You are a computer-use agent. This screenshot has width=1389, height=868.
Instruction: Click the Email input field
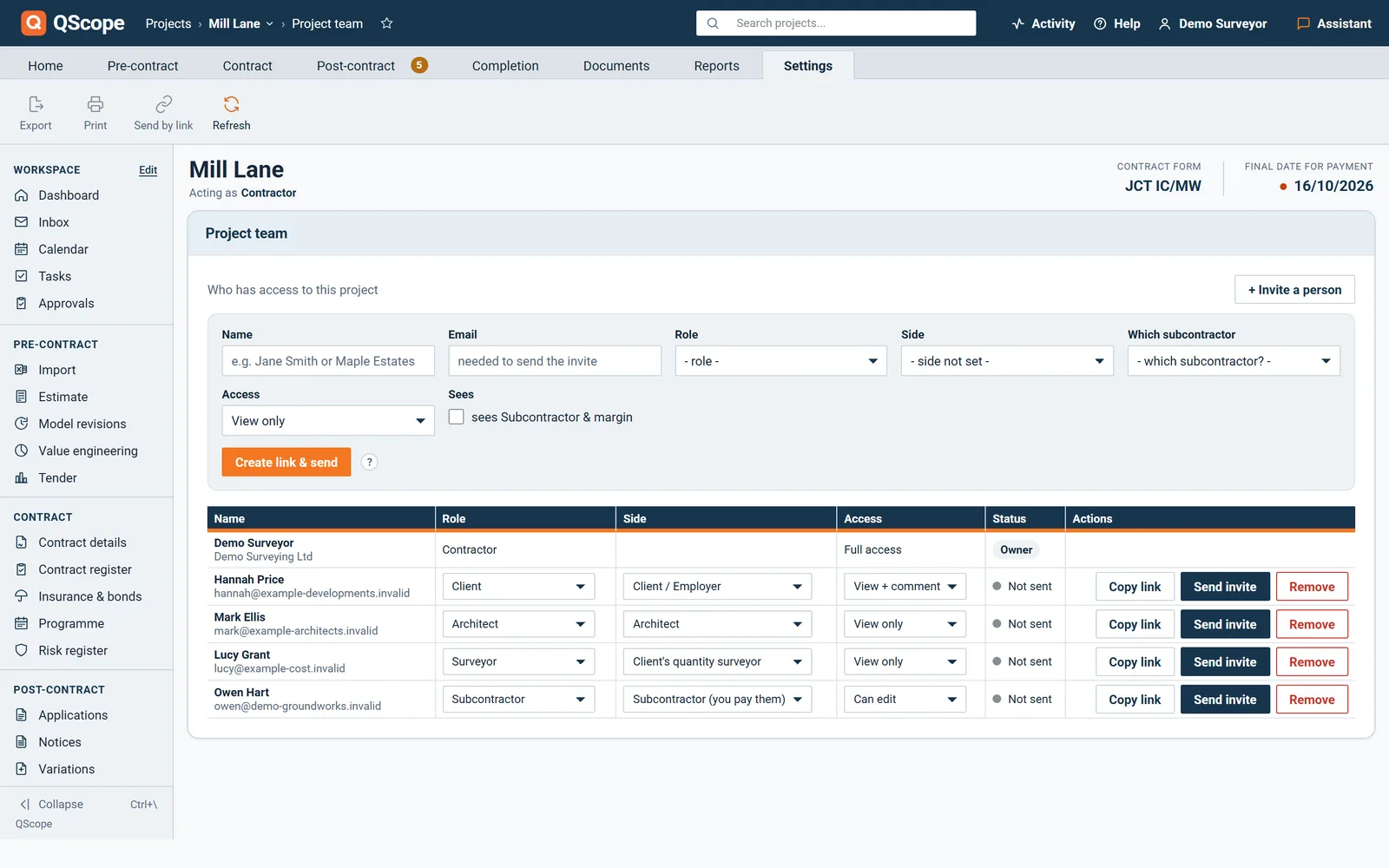point(555,361)
